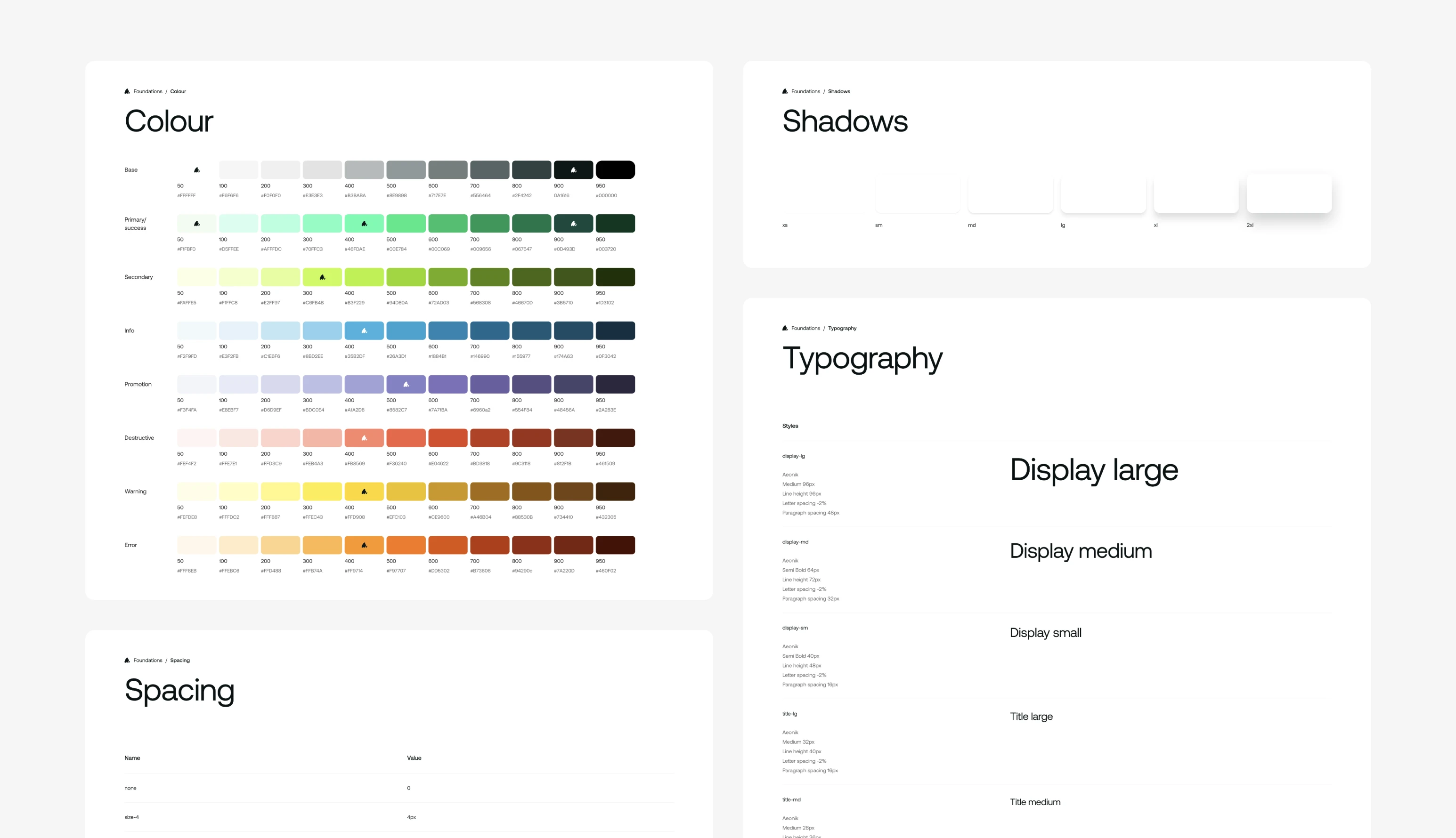Click the logo mark on the Secondary 300 swatch
Screen dimensions: 1456x838
pyautogui.click(x=322, y=277)
